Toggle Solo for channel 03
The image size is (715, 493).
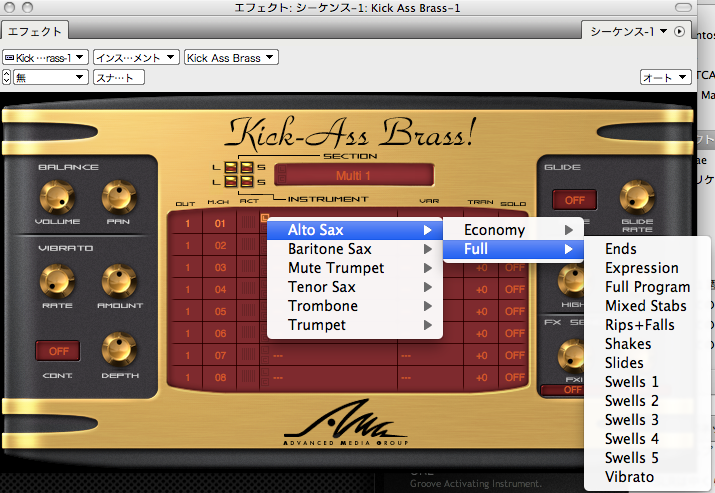(514, 268)
